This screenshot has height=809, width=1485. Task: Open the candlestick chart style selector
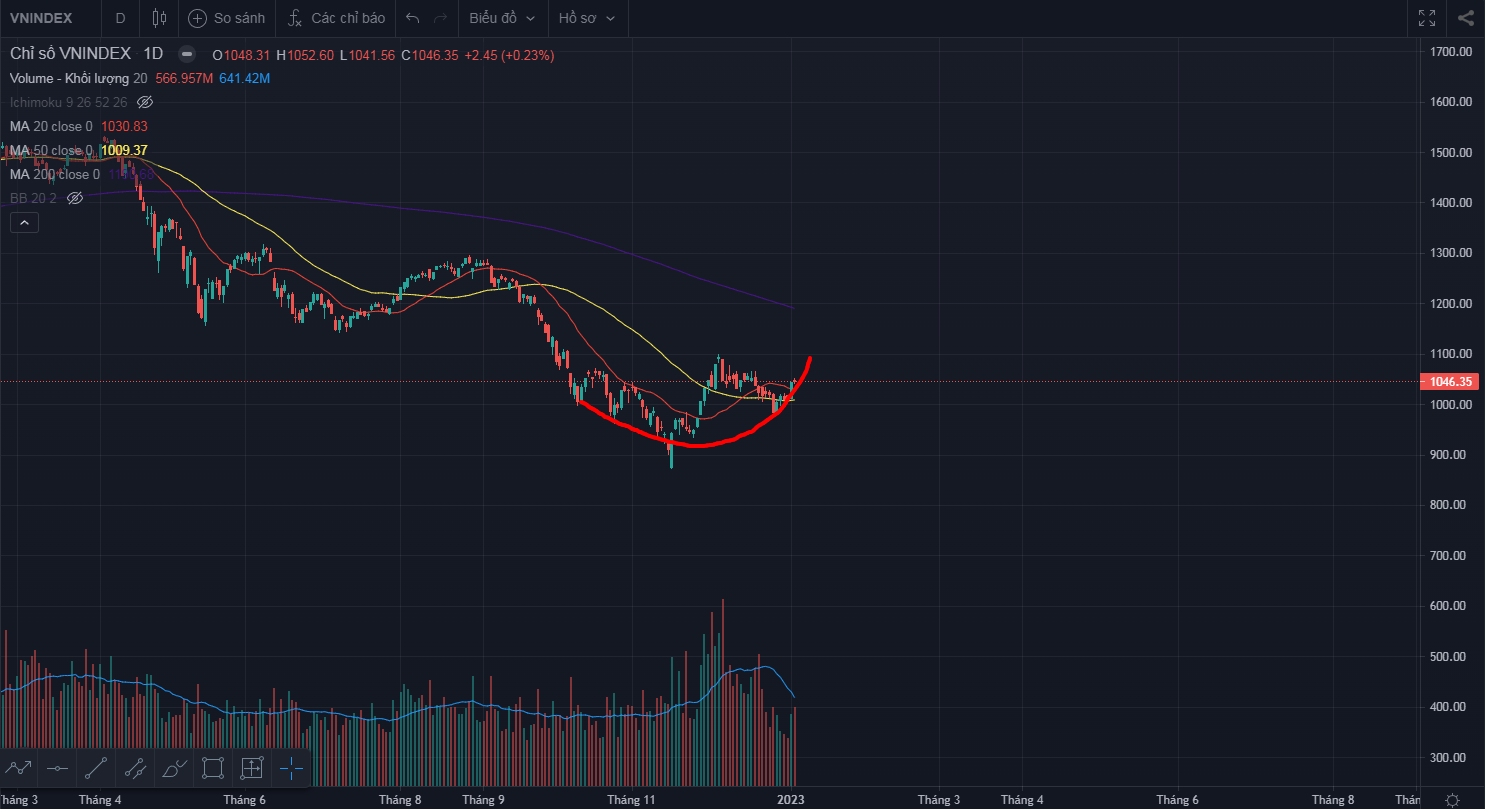(x=159, y=18)
